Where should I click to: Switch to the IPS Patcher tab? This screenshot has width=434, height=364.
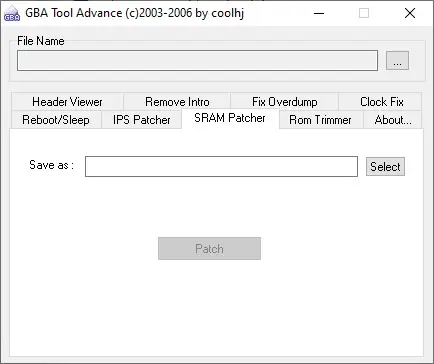coord(141,120)
